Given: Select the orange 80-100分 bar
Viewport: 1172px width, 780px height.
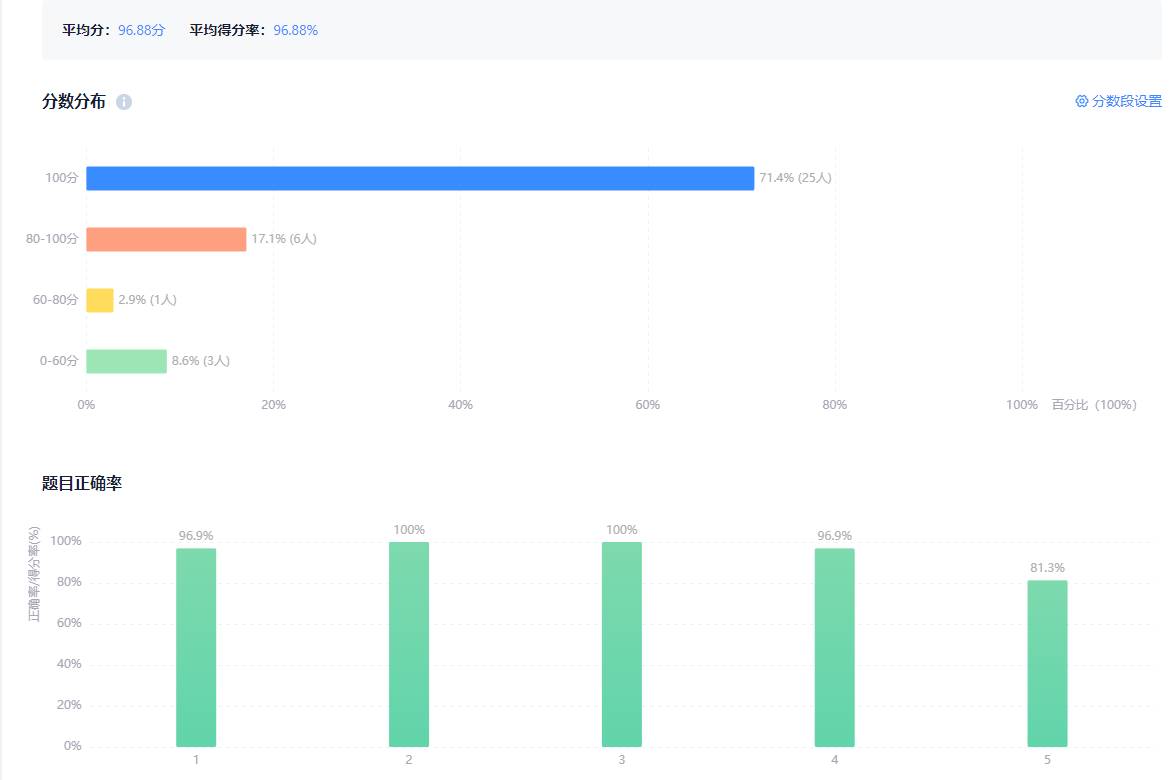Looking at the screenshot, I should 166,239.
